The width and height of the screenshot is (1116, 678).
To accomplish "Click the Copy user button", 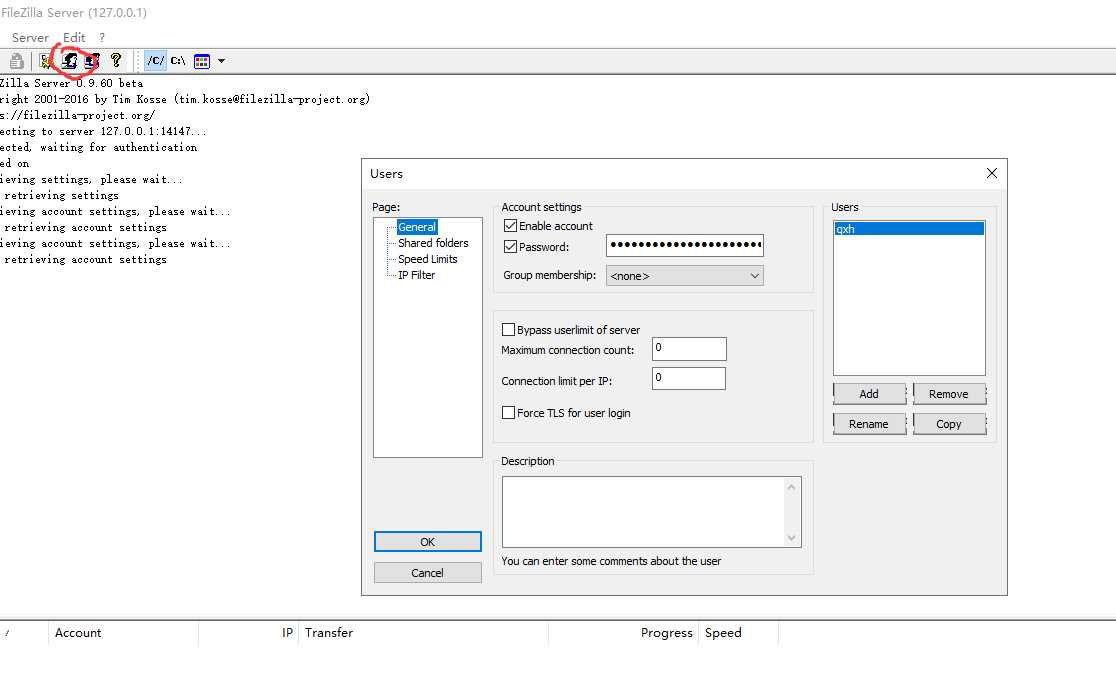I will pos(949,424).
